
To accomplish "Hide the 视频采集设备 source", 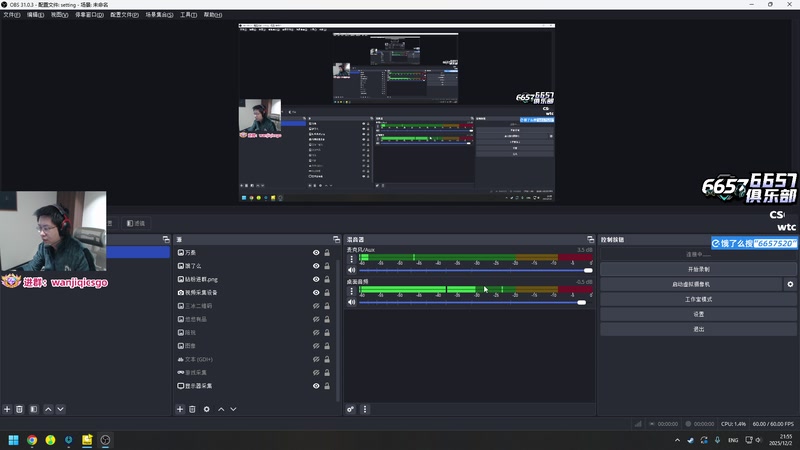I will (316, 292).
